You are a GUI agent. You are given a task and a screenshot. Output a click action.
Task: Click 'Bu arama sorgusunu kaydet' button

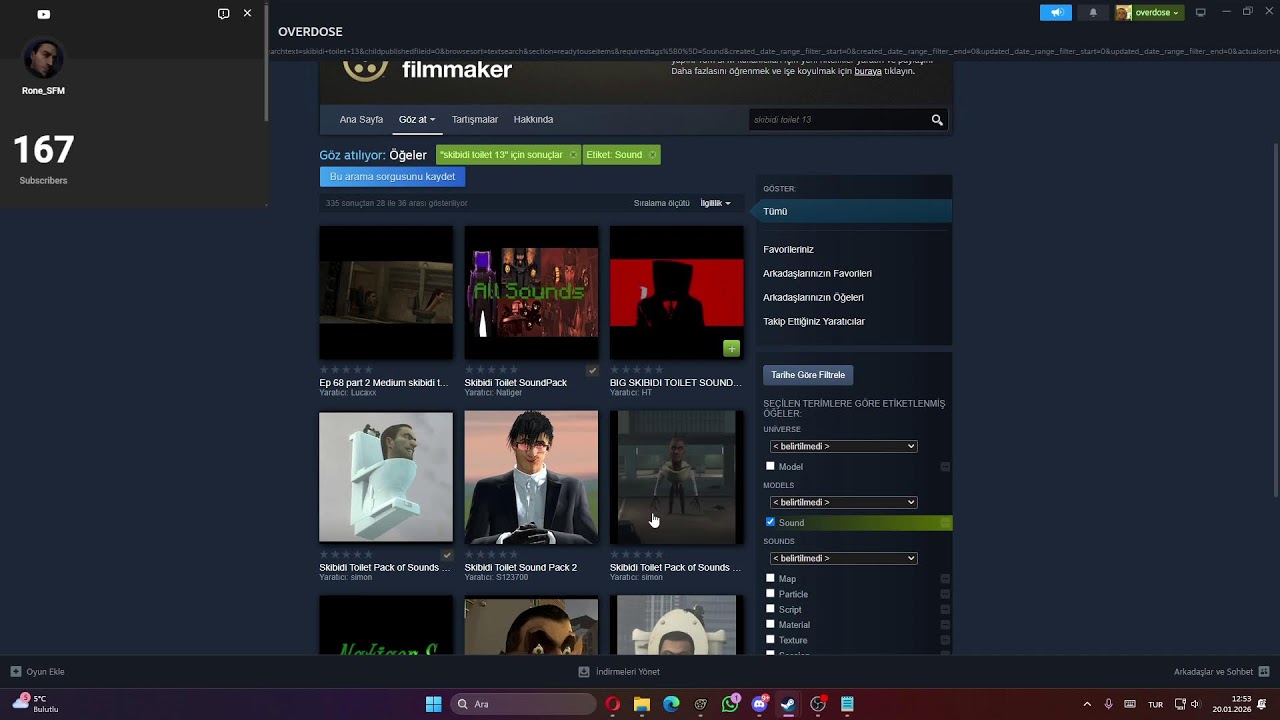coord(392,177)
